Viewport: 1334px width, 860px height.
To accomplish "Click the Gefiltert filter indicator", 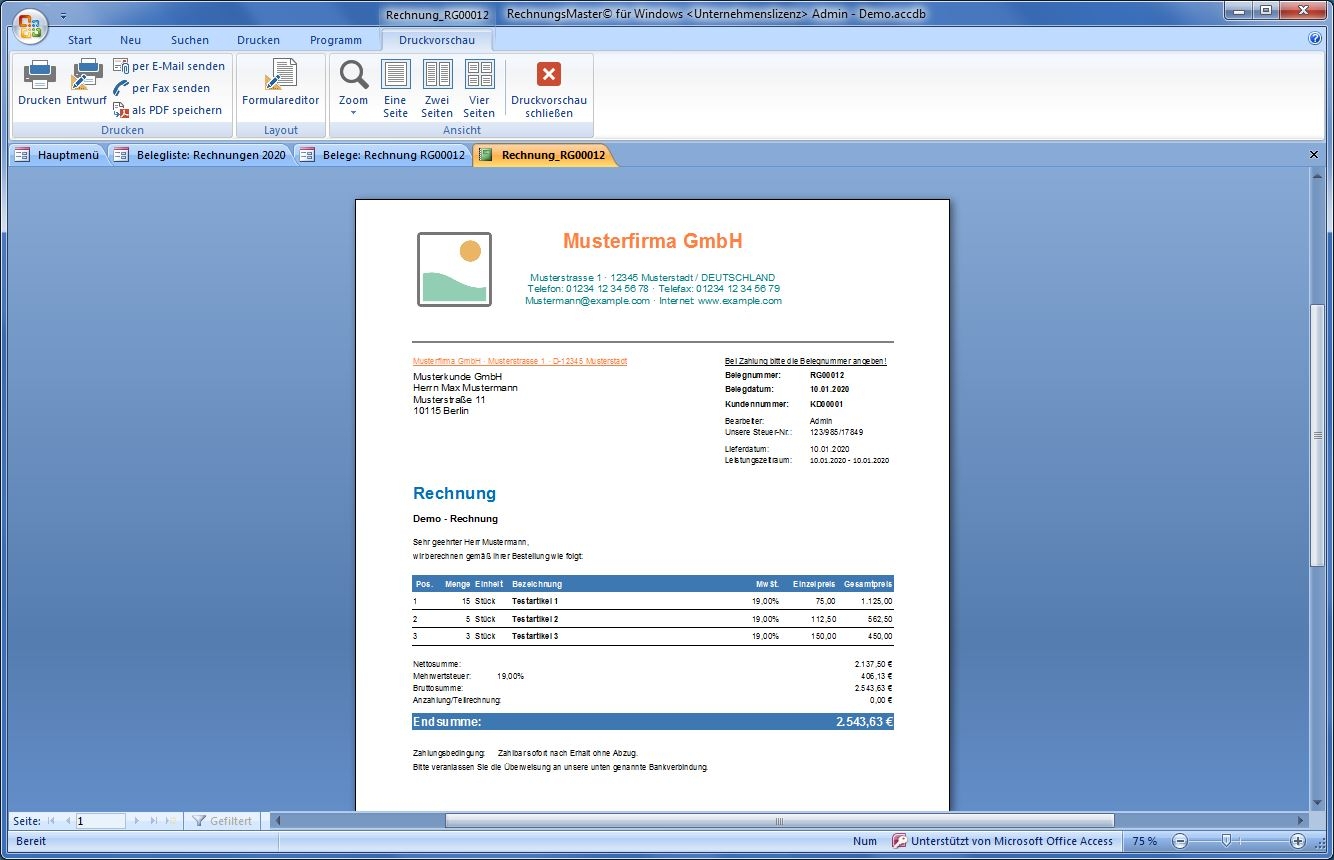I will pos(222,821).
